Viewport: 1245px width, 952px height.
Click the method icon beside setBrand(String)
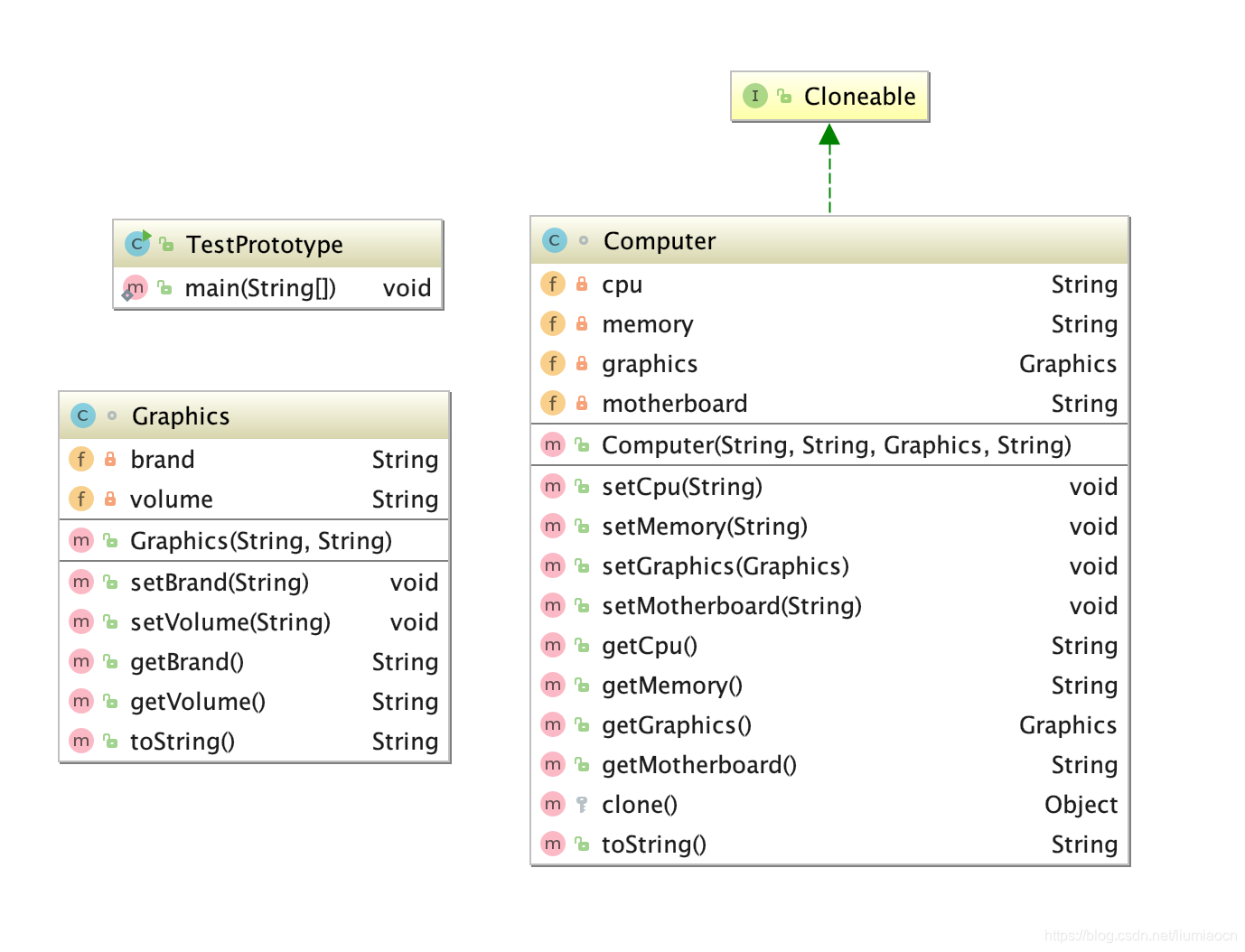coord(81,582)
